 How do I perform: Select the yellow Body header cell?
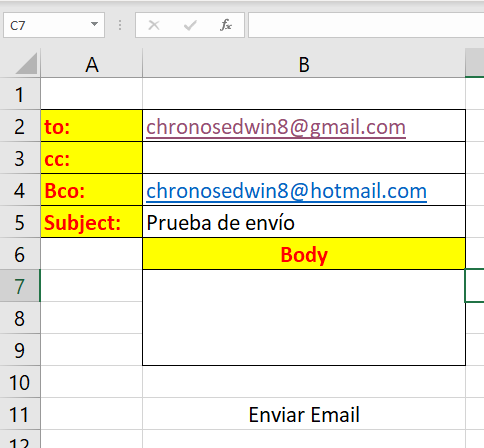[x=304, y=254]
